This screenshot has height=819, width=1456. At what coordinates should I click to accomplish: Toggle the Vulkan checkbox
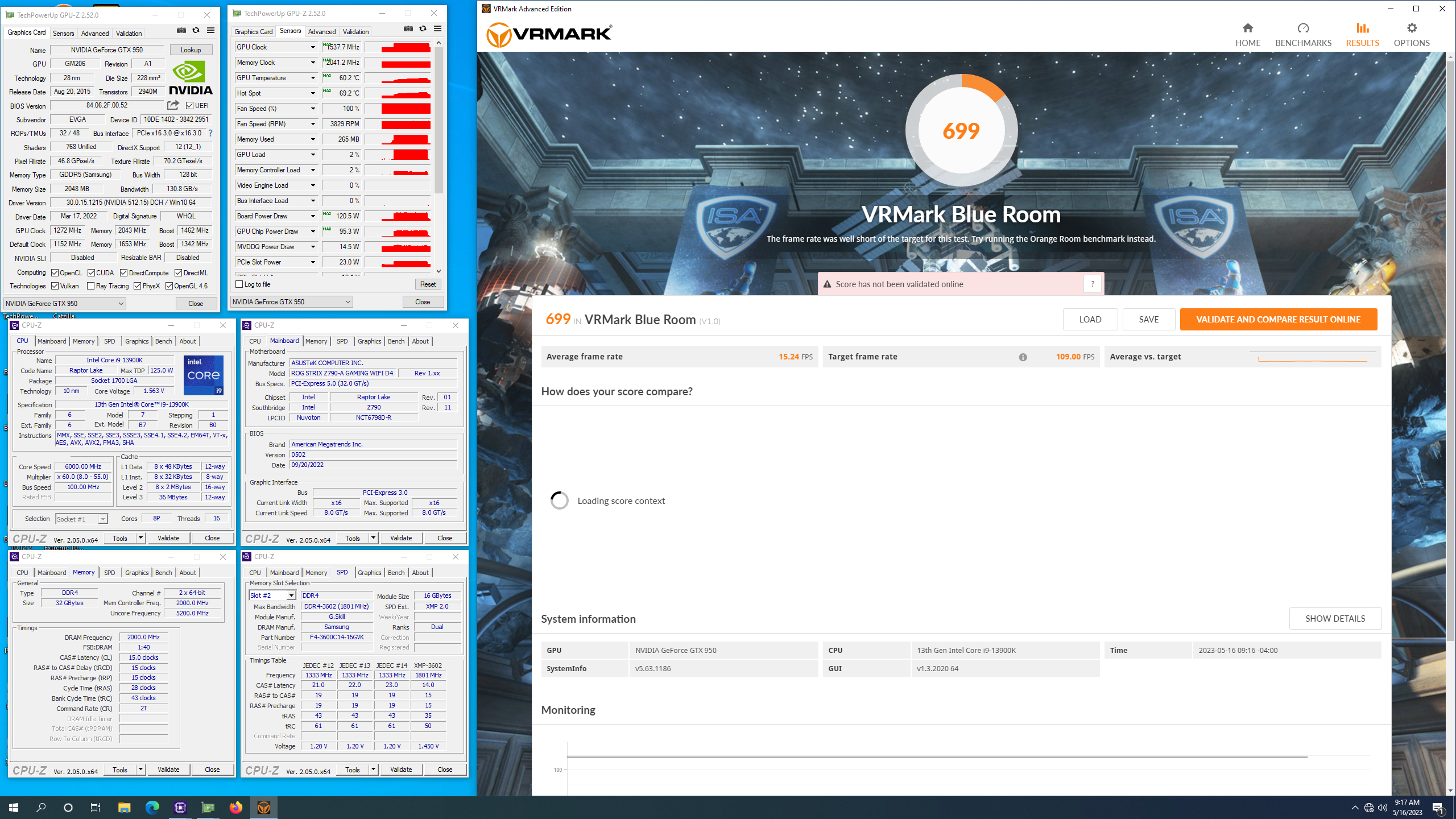tap(55, 286)
